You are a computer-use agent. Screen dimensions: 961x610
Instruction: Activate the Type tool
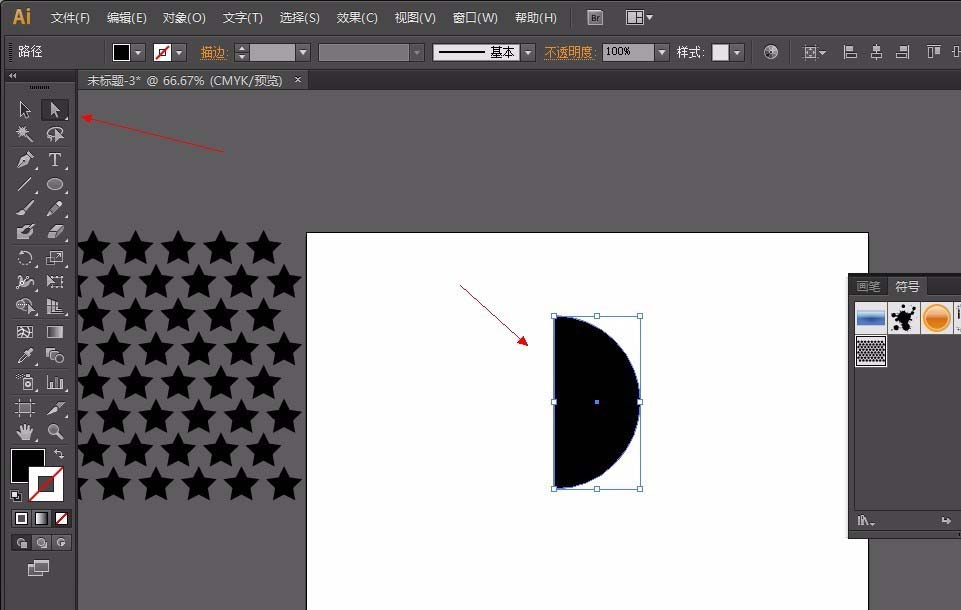click(55, 160)
